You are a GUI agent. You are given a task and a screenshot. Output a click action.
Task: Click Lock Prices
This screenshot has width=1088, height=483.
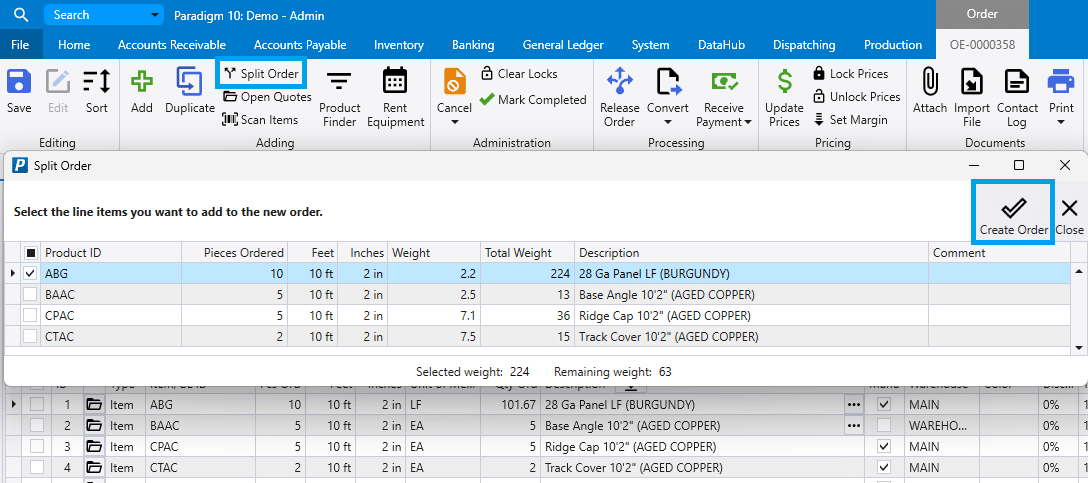tap(851, 74)
